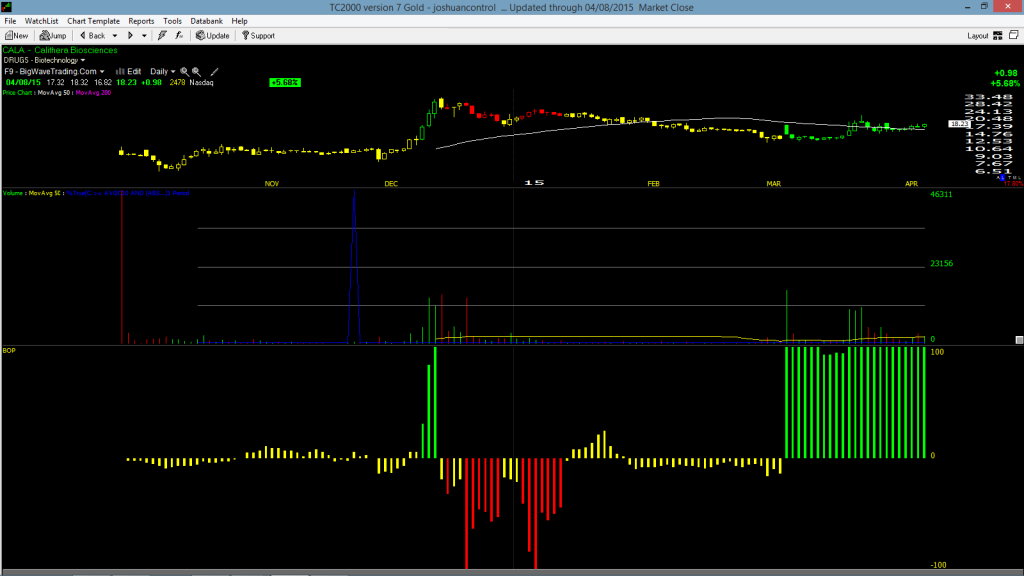Click the green +5.68% percent badge
Image resolution: width=1024 pixels, height=576 pixels.
pyautogui.click(x=285, y=82)
